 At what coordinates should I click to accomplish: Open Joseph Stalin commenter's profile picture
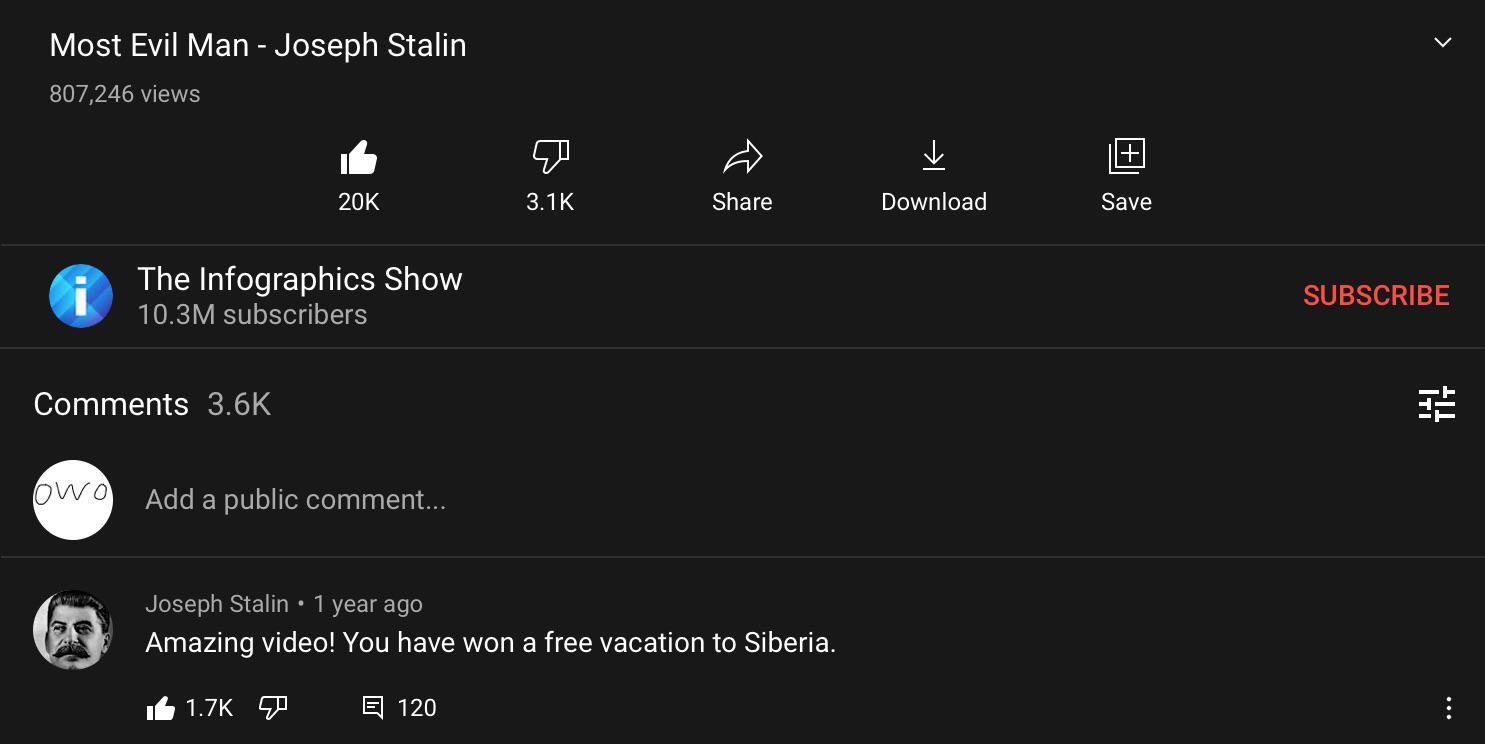point(73,630)
